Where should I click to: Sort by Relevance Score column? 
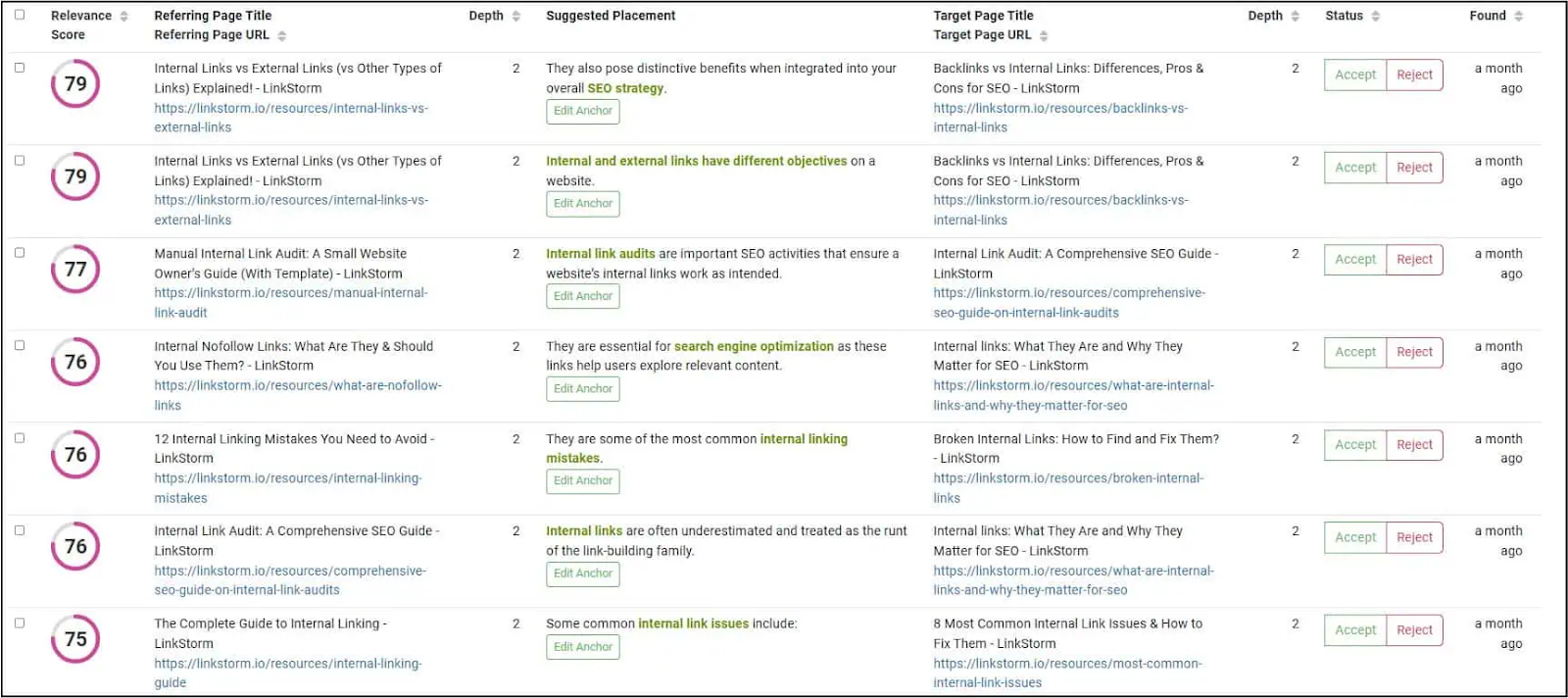point(123,17)
